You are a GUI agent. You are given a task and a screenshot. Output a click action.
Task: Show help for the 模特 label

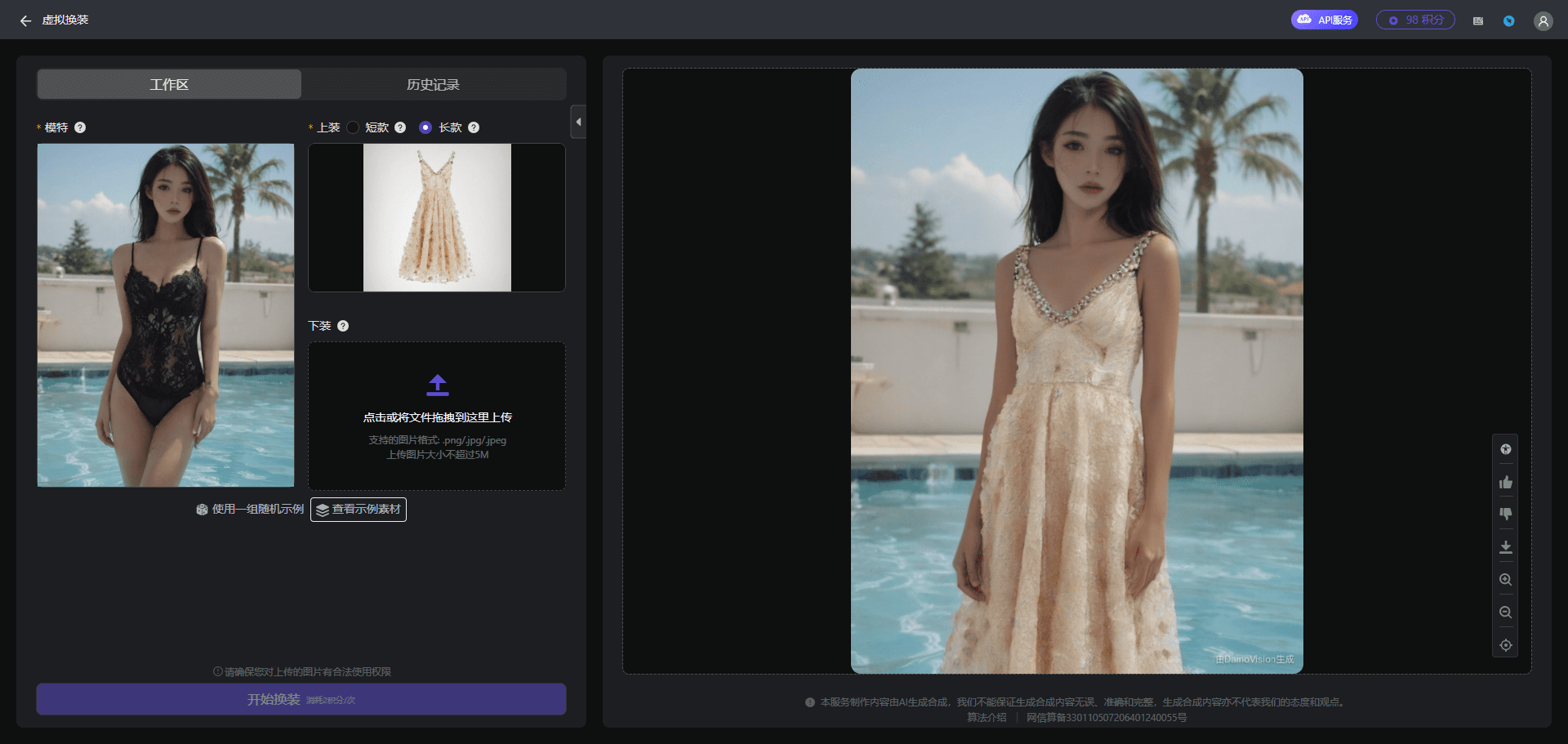coord(80,127)
